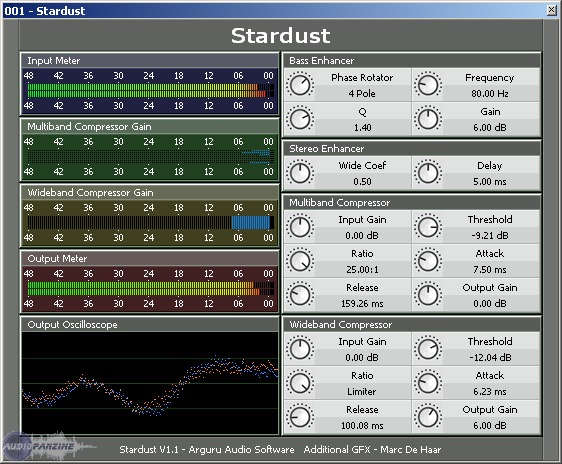This screenshot has width=562, height=464.
Task: Click the Limiter ratio value
Action: tap(362, 392)
